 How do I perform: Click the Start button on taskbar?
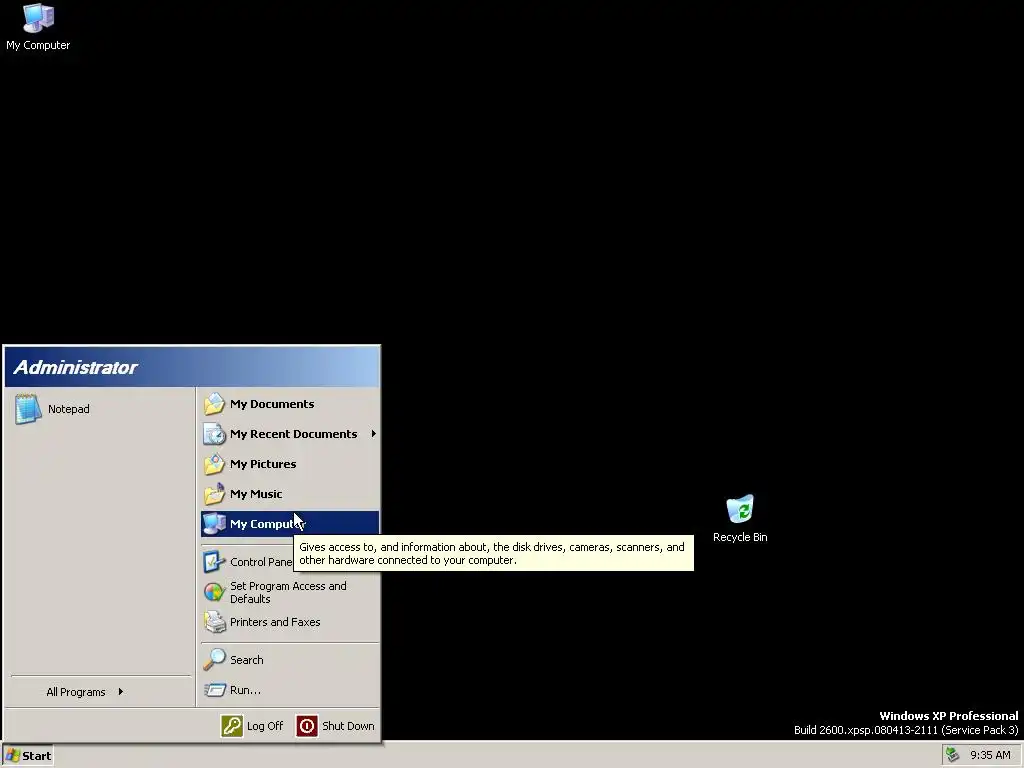point(28,756)
